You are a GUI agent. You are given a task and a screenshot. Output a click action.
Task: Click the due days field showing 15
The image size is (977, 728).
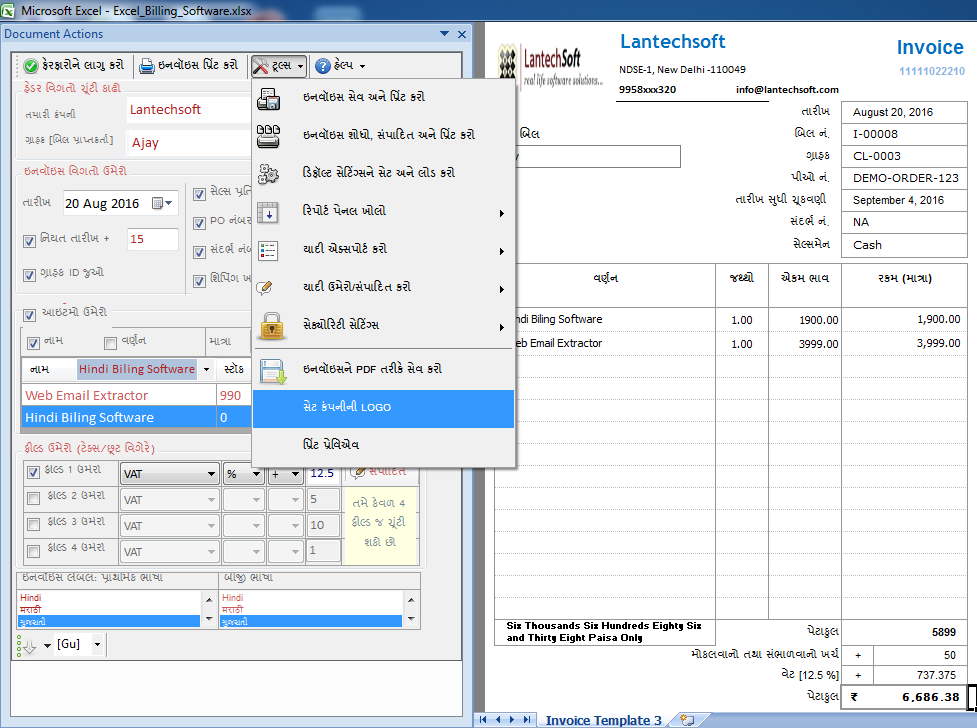153,239
